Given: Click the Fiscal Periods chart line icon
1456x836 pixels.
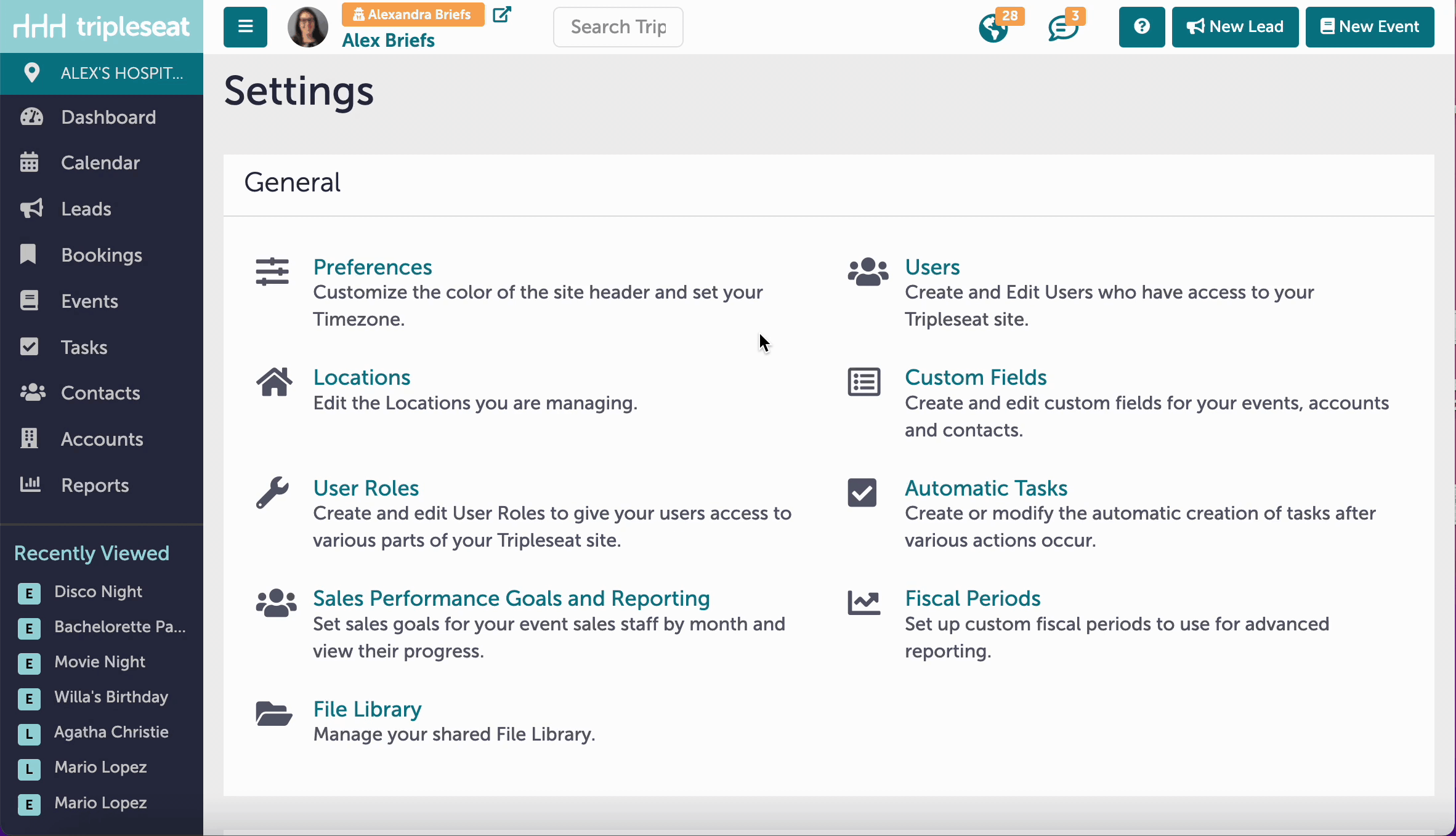Looking at the screenshot, I should (864, 603).
